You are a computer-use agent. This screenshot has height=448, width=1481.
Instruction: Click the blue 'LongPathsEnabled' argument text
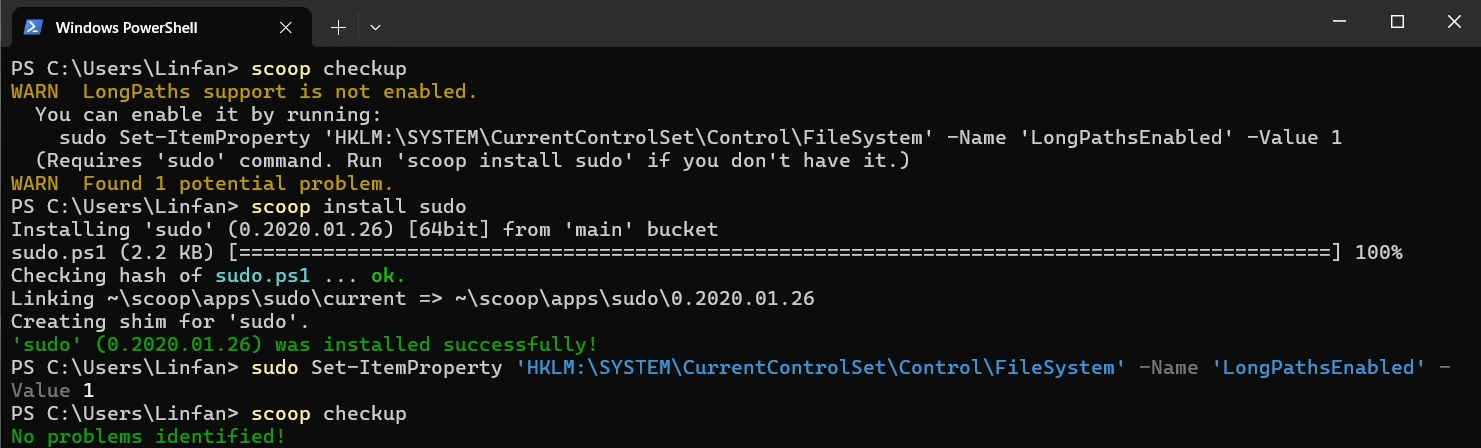click(x=1318, y=368)
